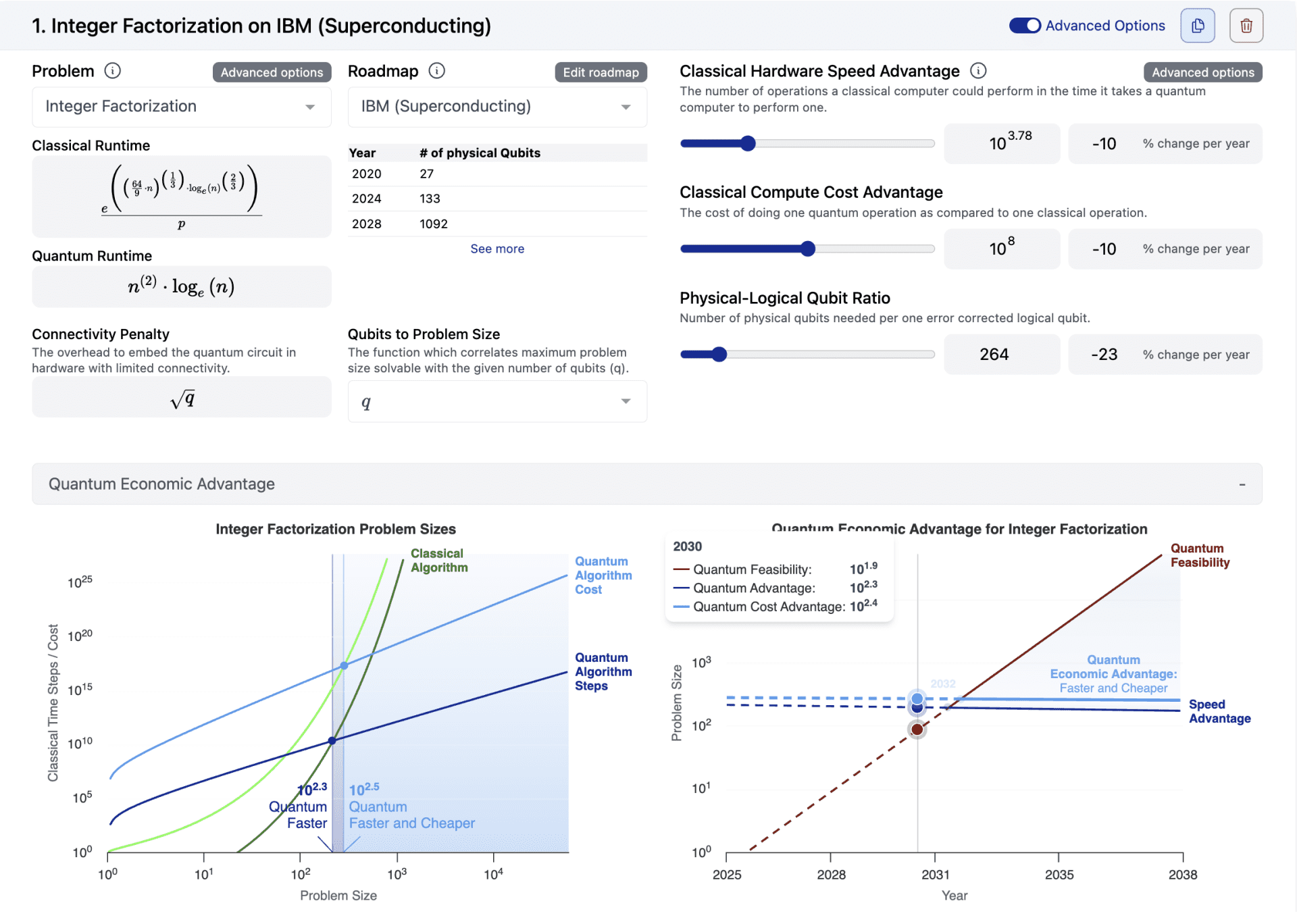Click the Classical Compute Cost Advantage value field
The width and height of the screenshot is (1297, 924).
[1002, 249]
